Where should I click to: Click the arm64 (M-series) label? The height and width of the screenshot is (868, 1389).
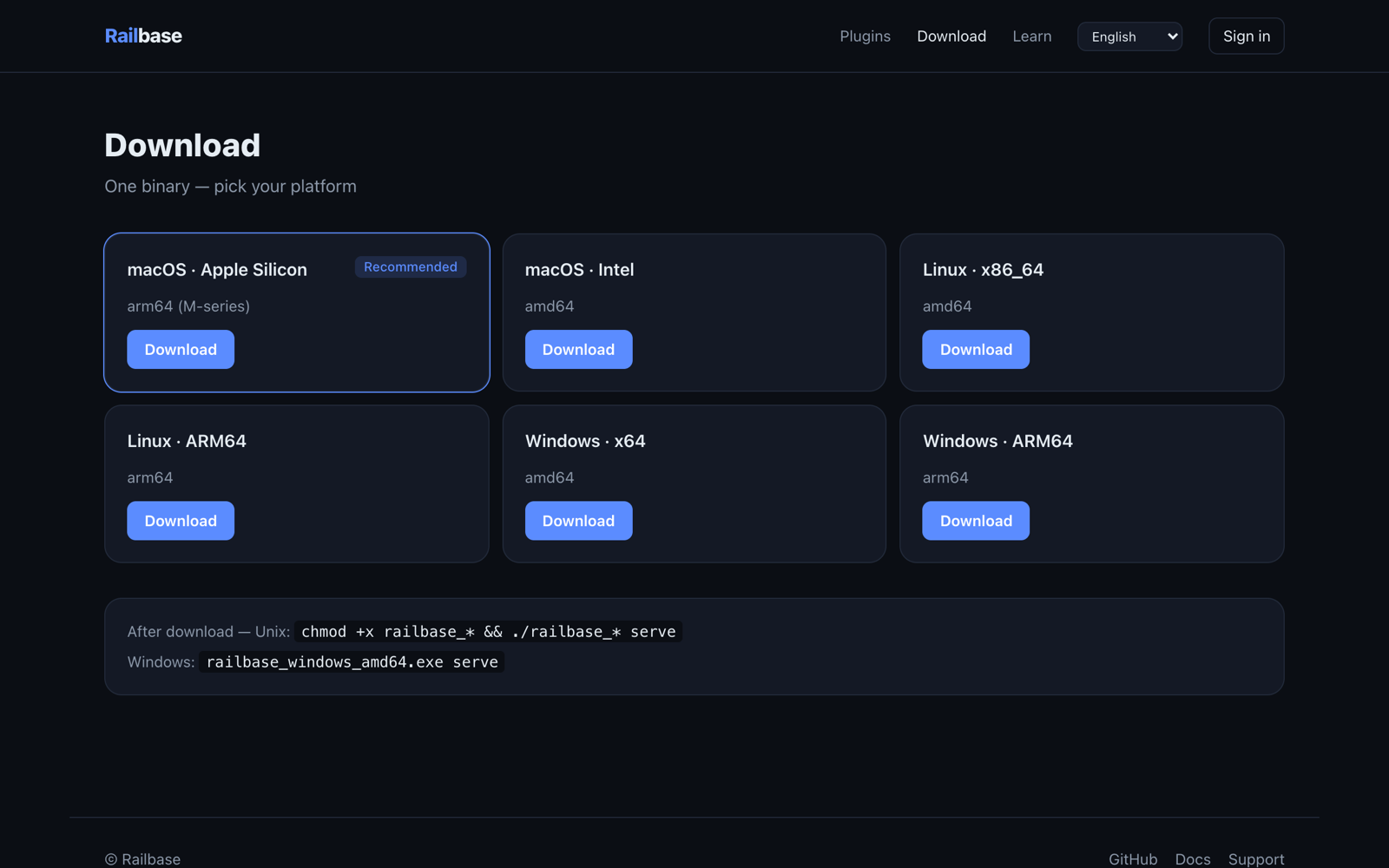pos(188,306)
